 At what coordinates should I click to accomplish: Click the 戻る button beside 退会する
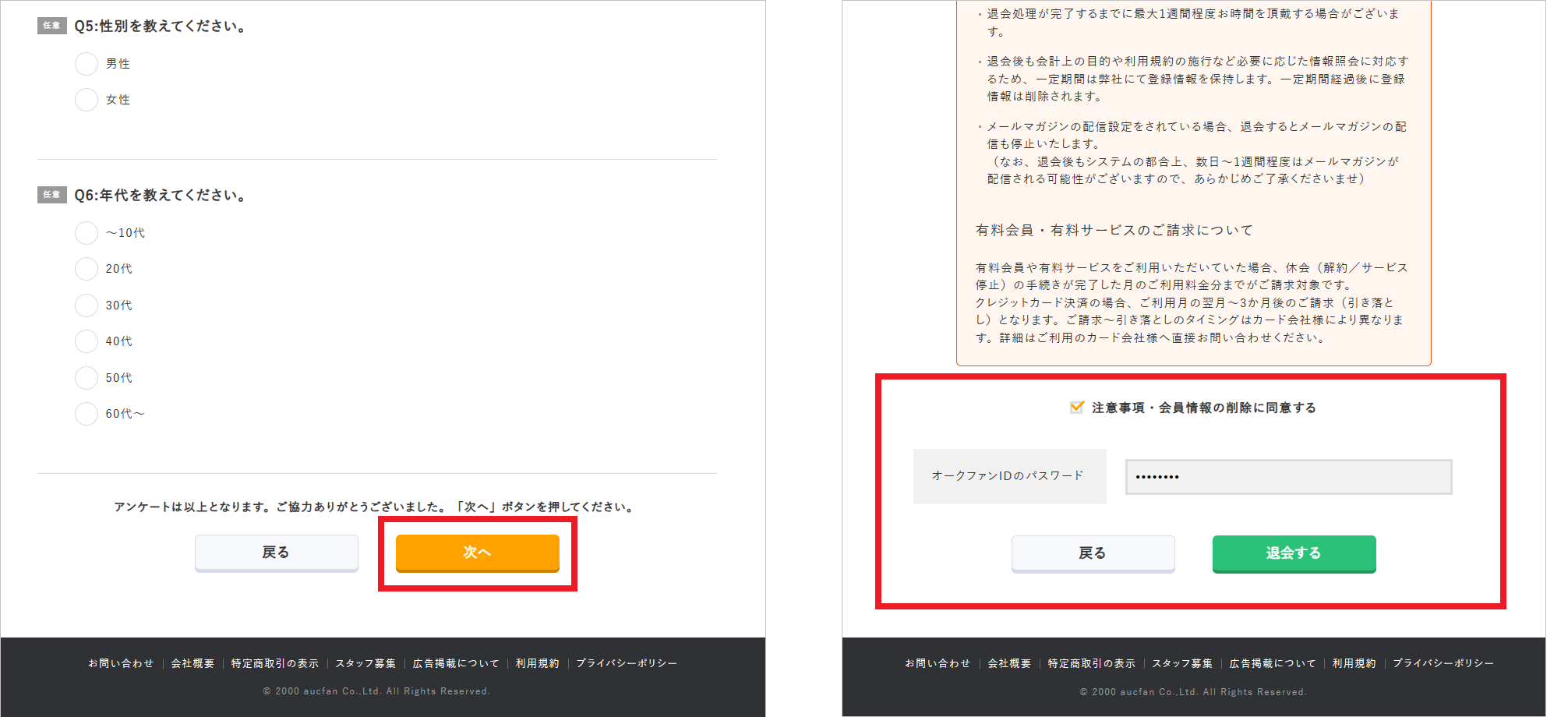tap(1093, 553)
